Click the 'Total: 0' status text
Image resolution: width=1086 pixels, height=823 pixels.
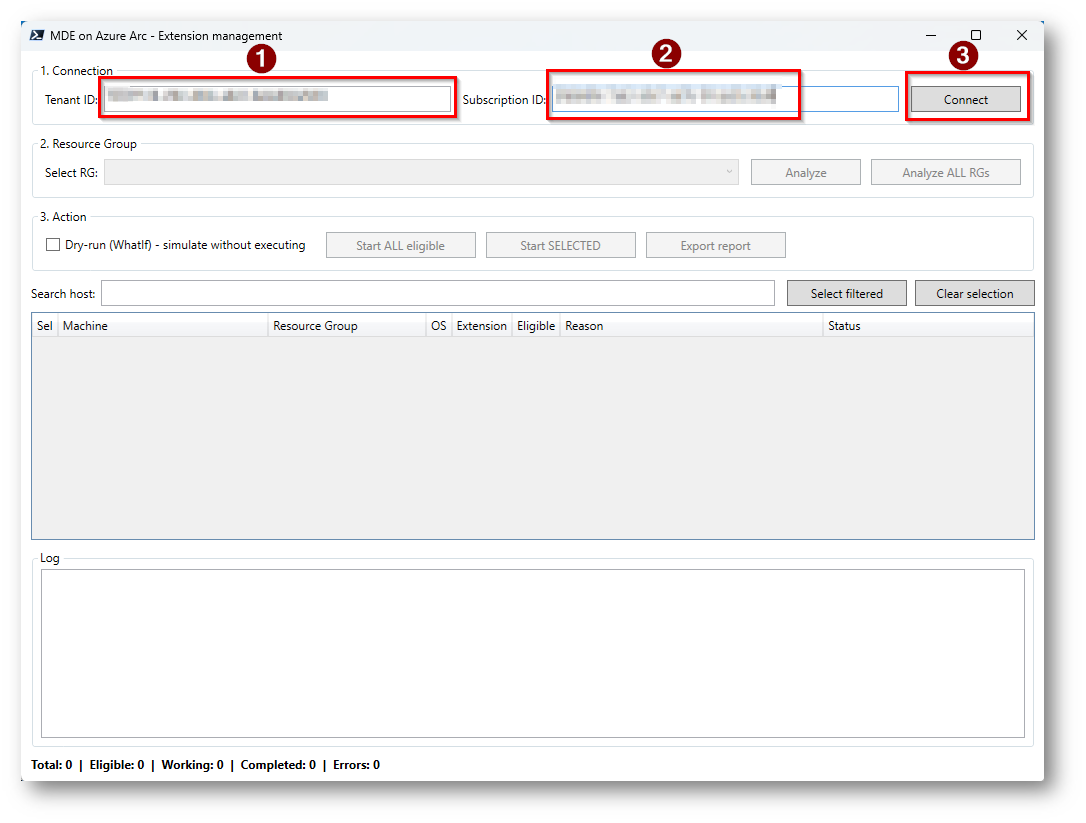pos(51,765)
